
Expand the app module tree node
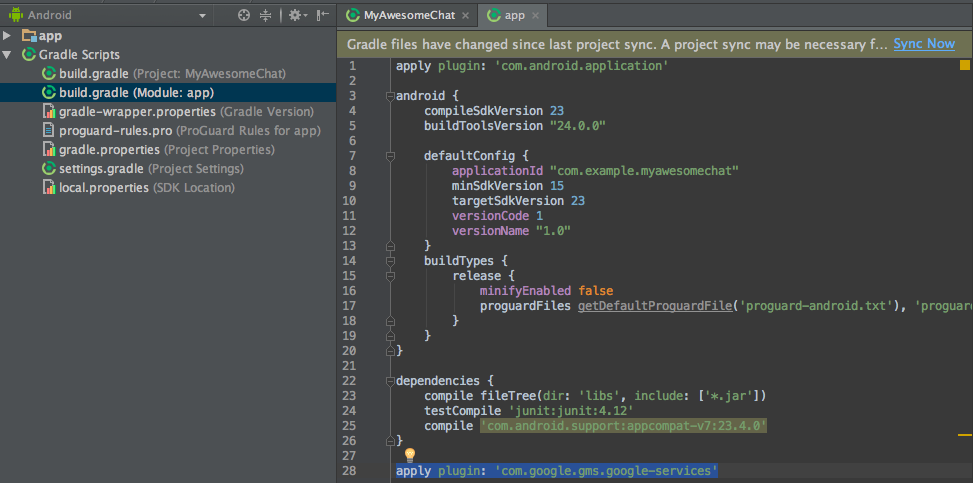tap(7, 35)
